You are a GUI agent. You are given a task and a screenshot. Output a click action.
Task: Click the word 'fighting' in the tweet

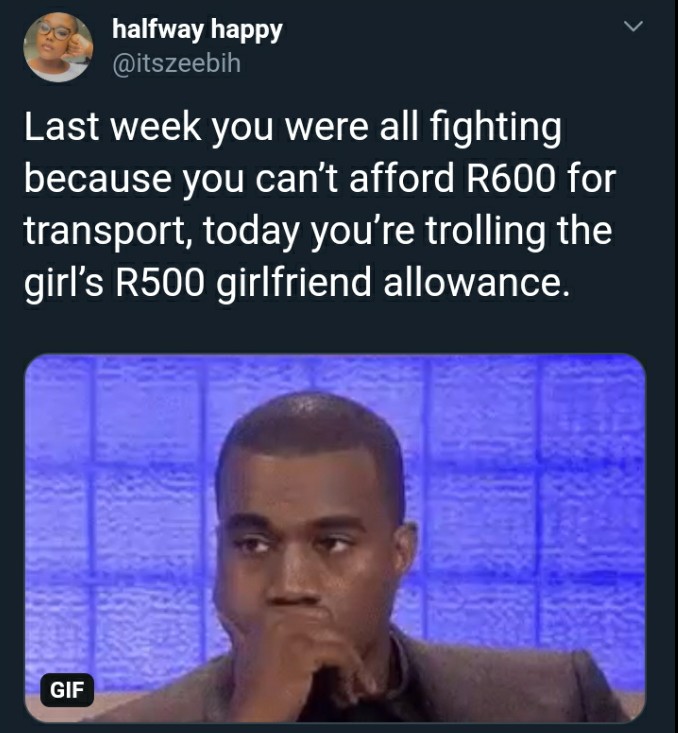coord(496,127)
